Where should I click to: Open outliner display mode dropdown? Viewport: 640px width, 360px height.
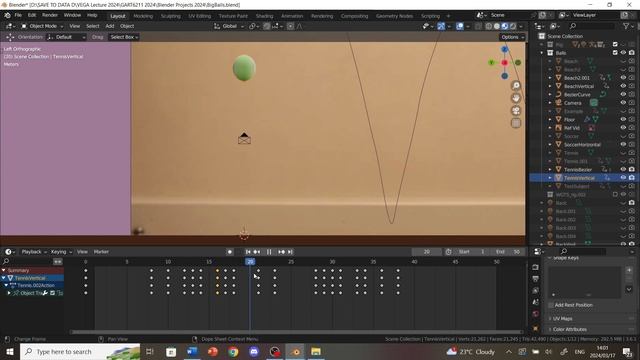pyautogui.click(x=556, y=26)
